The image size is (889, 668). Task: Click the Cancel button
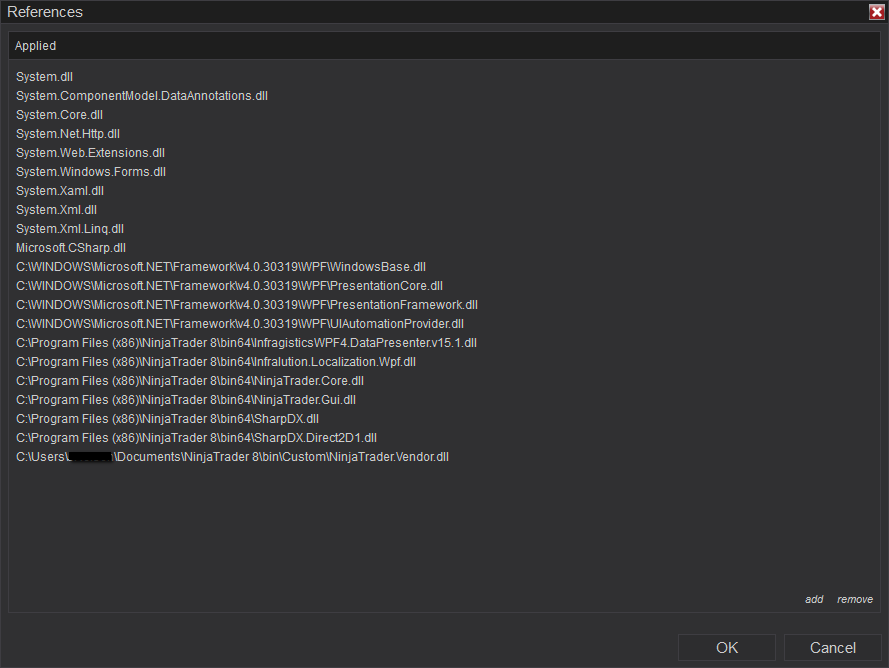pos(832,648)
